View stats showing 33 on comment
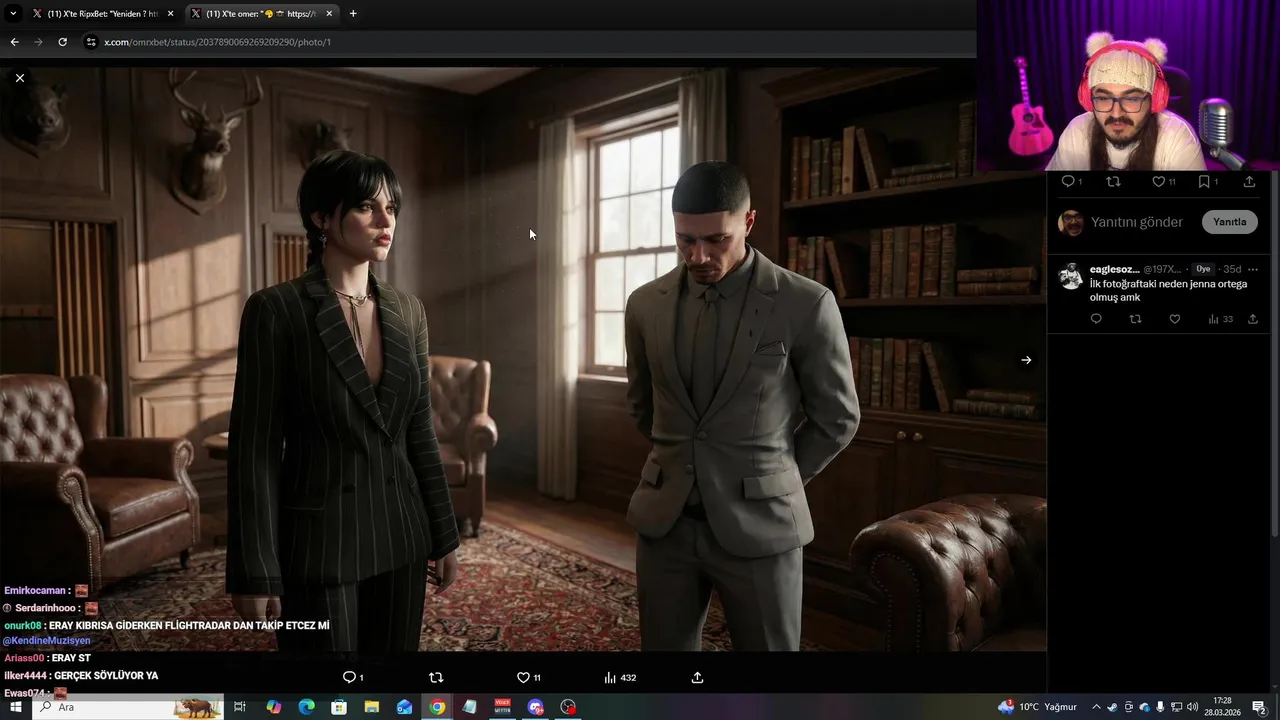 click(1220, 319)
